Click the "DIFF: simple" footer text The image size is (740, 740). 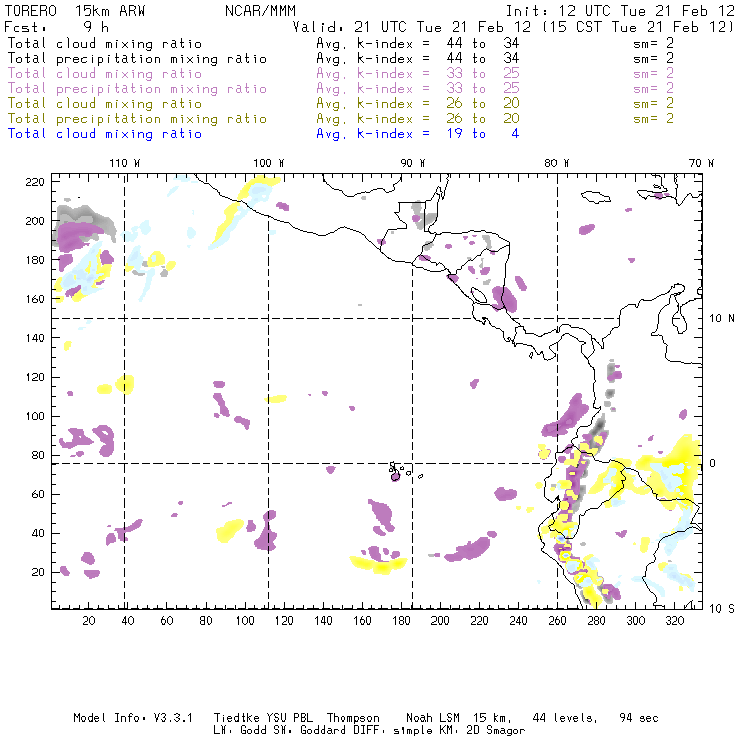394,731
